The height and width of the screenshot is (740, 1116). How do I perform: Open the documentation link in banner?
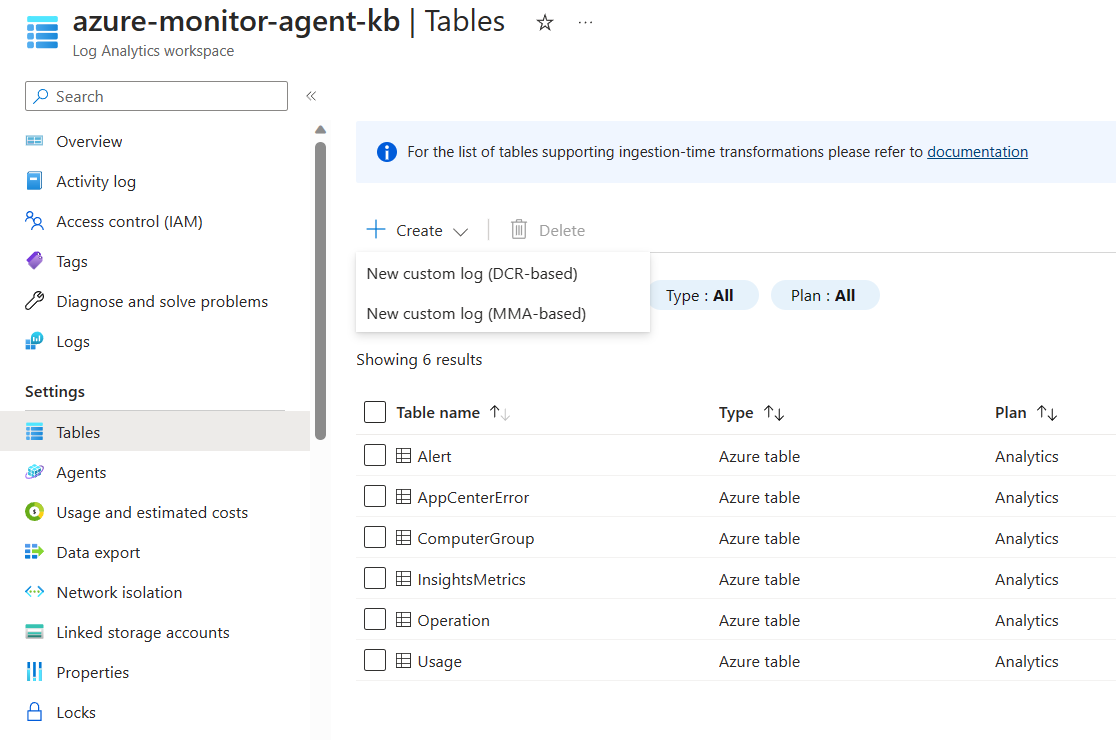(x=977, y=152)
